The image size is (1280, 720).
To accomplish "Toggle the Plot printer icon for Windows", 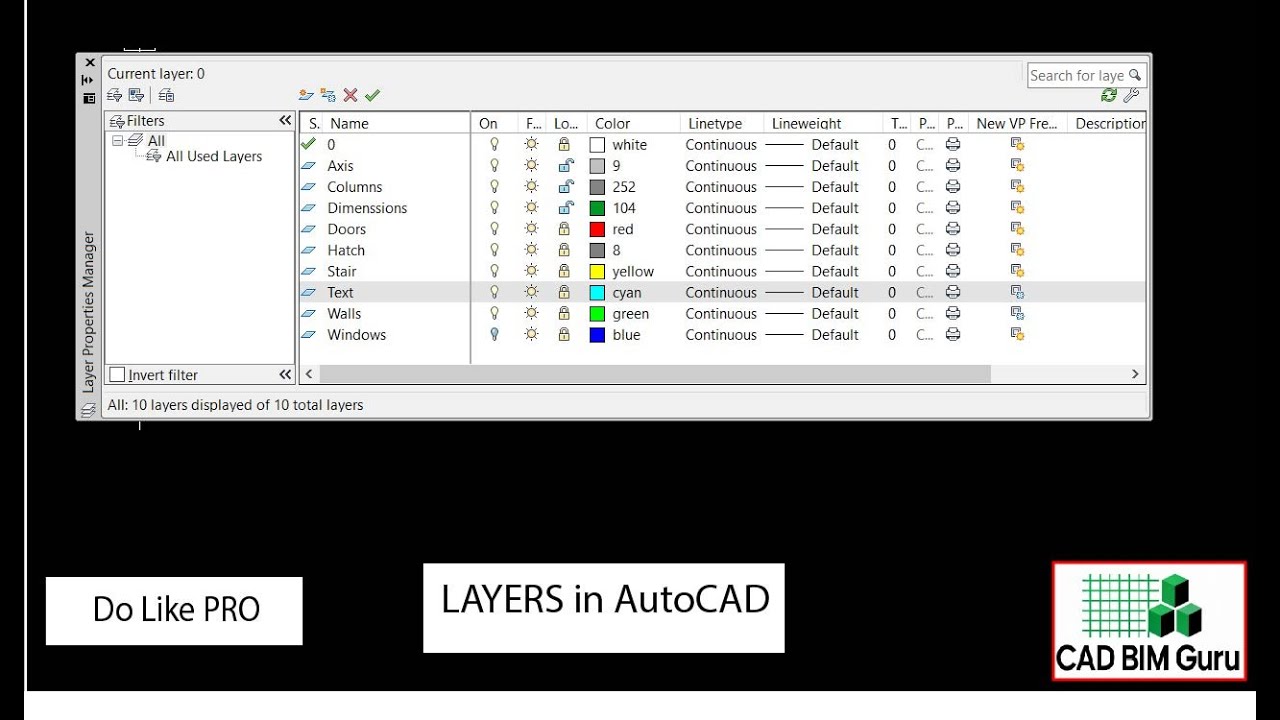I will pos(954,335).
